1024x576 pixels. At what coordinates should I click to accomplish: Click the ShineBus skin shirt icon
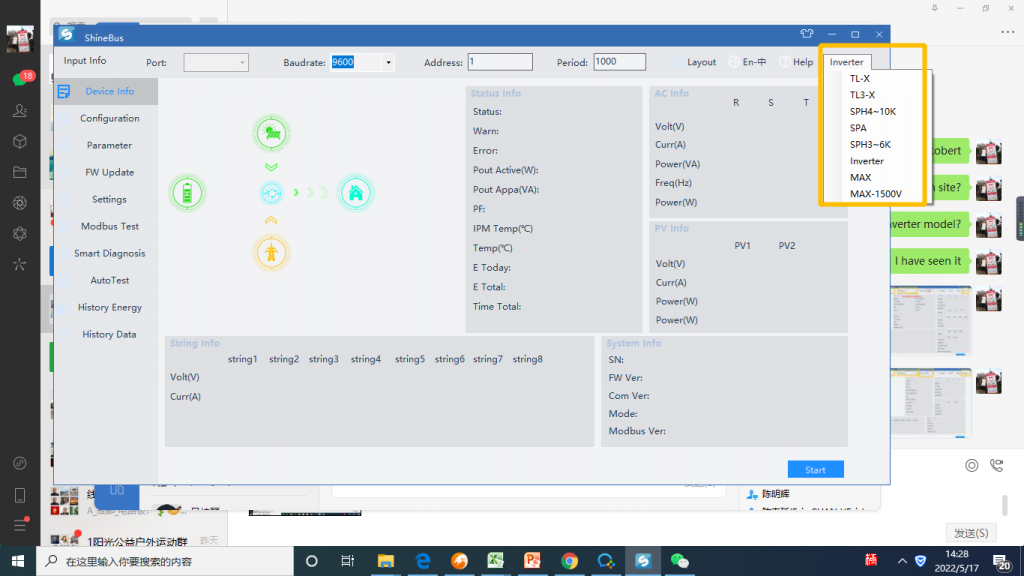point(807,34)
